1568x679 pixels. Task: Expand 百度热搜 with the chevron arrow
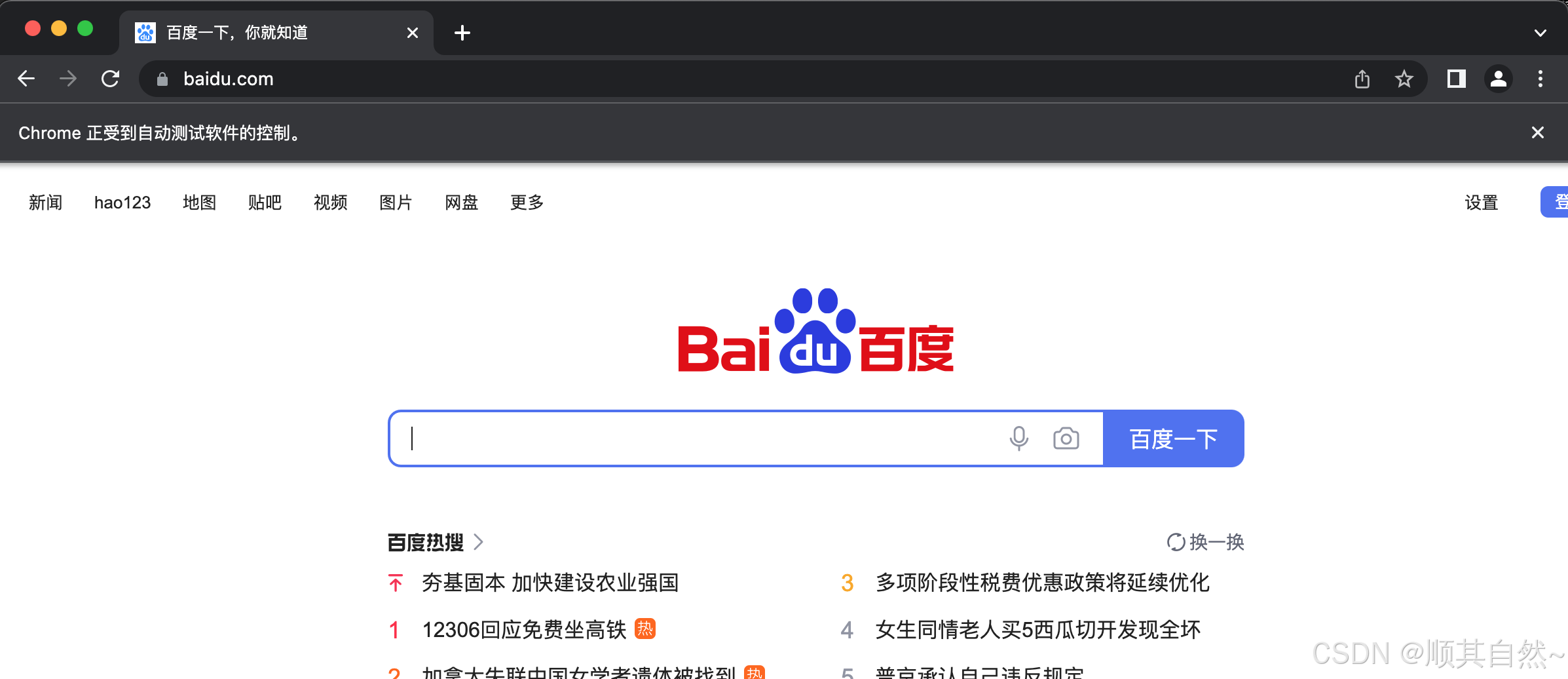click(479, 542)
